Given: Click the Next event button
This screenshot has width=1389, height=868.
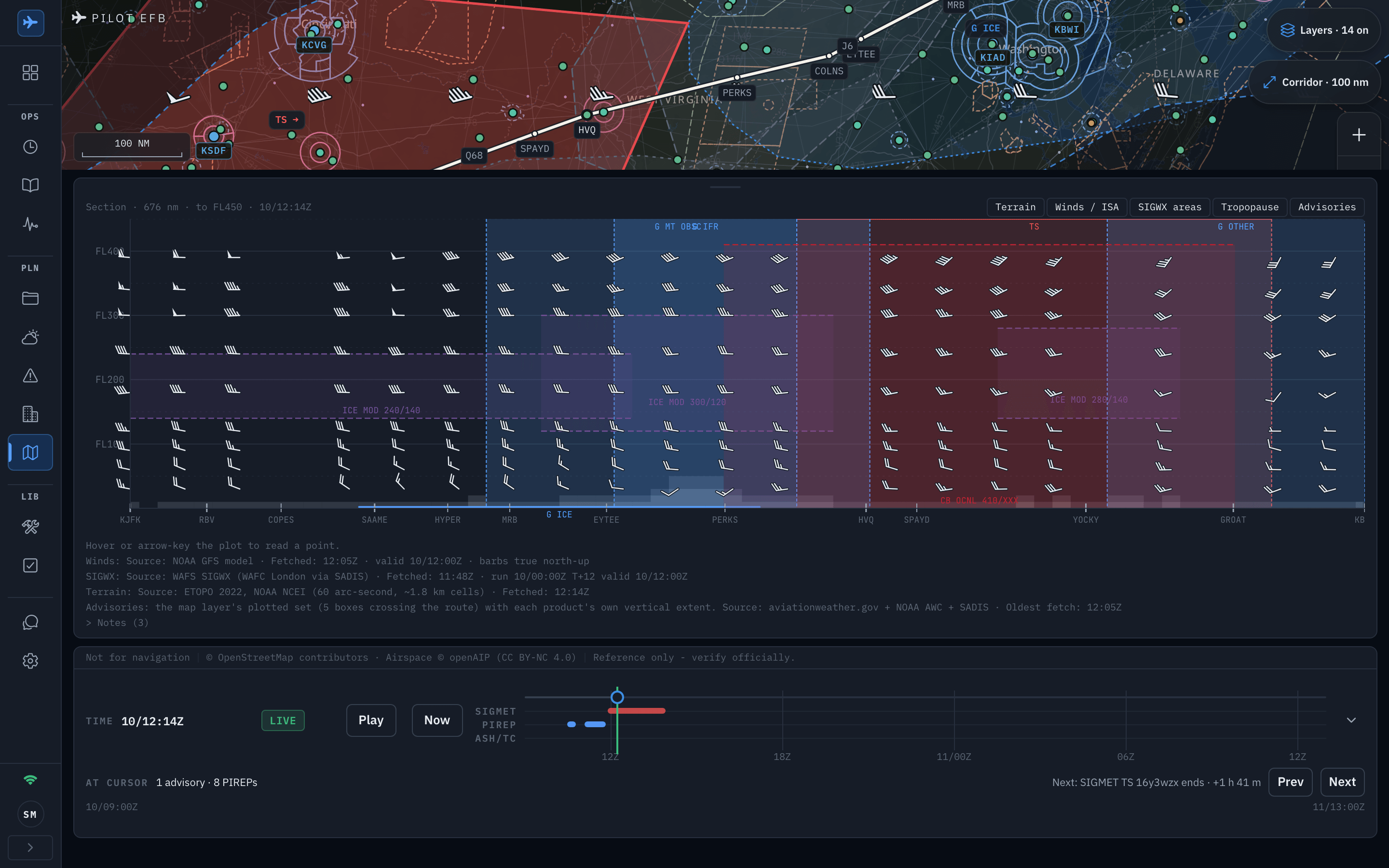Looking at the screenshot, I should (x=1342, y=782).
